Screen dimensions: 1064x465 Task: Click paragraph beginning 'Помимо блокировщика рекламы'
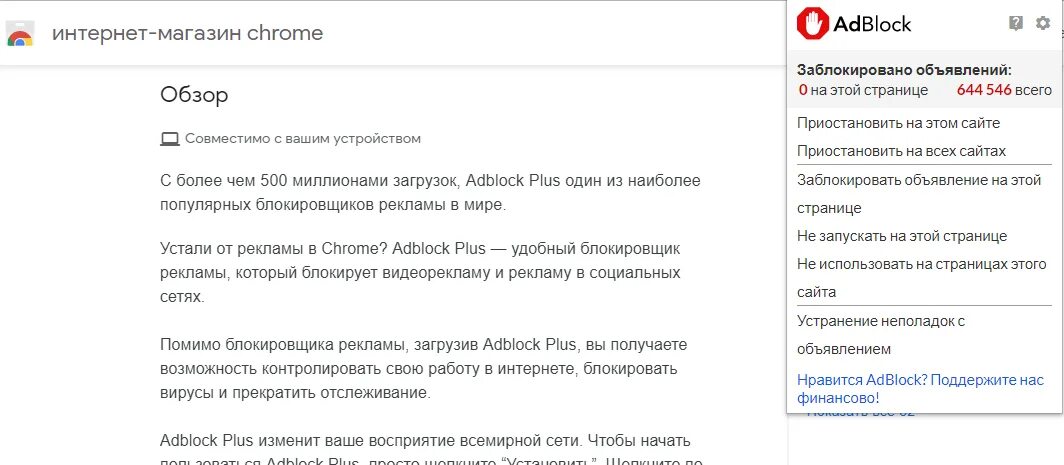click(424, 369)
